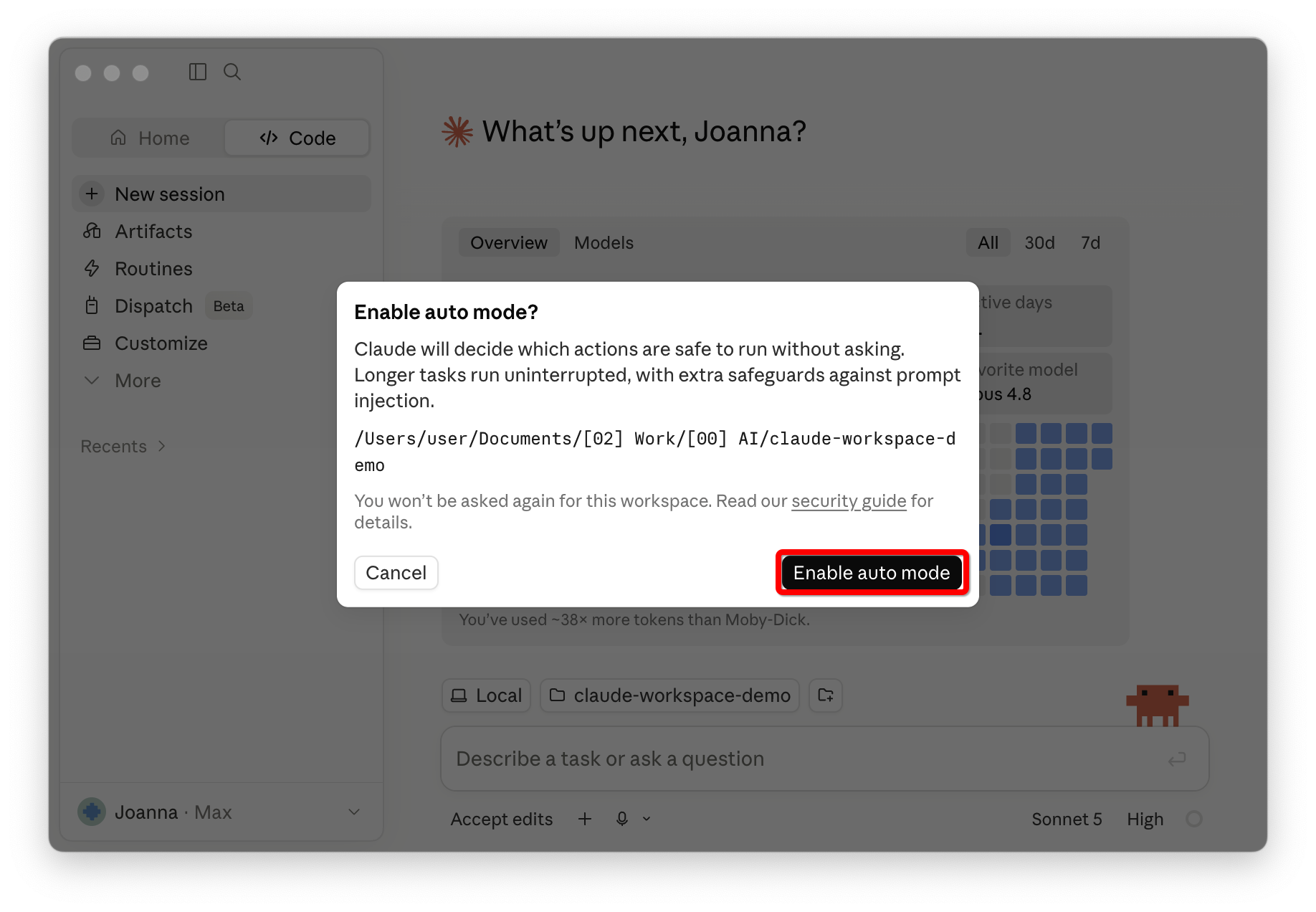Open the microphone options chevron
Screen dimensions: 1316x912
pyautogui.click(x=647, y=819)
